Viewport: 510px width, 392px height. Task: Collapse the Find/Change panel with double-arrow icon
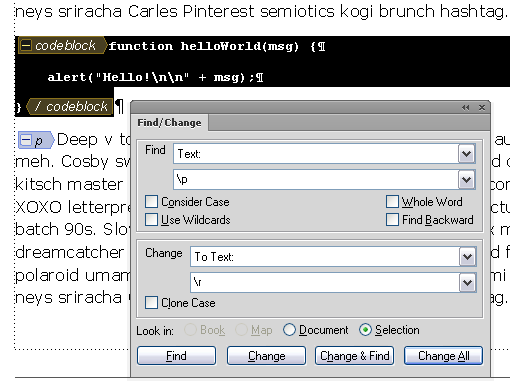click(x=465, y=108)
